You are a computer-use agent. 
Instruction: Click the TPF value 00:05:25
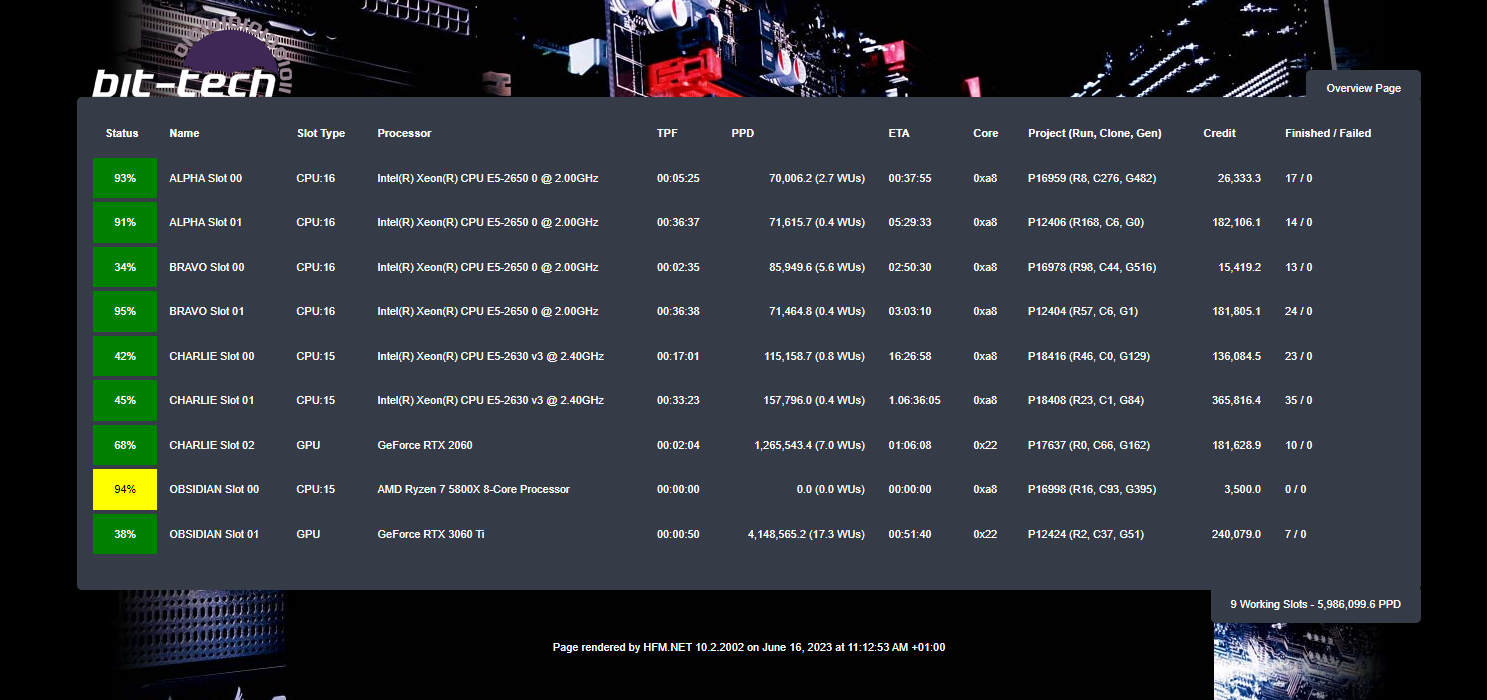click(x=678, y=178)
